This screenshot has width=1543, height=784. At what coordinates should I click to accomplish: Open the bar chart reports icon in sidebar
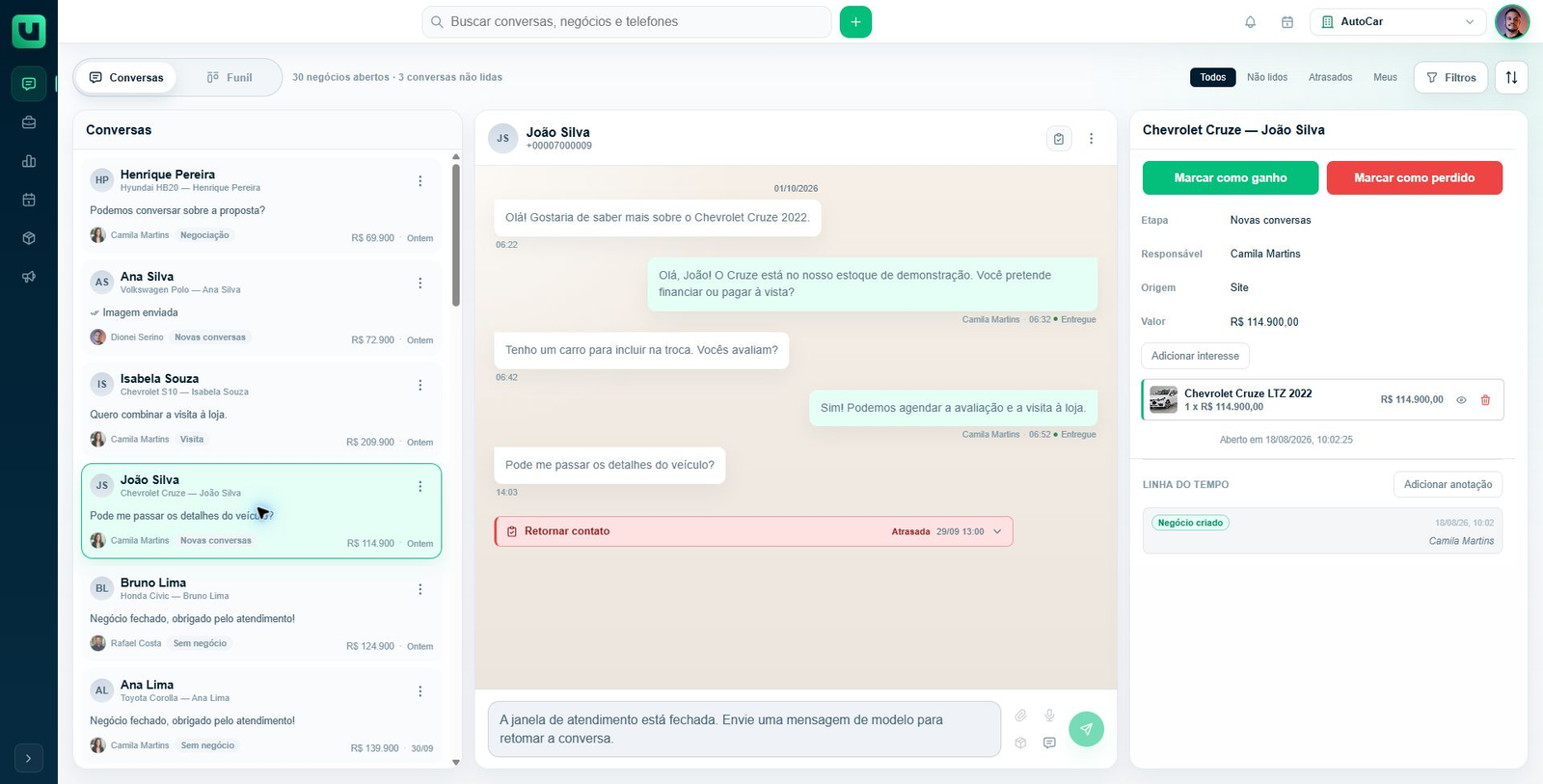click(x=29, y=161)
